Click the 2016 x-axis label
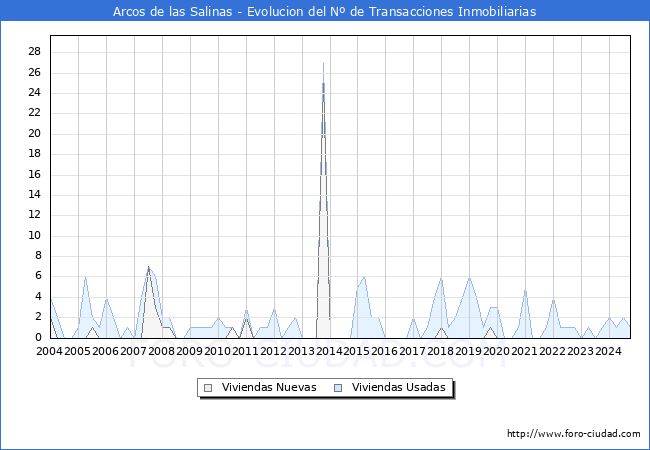This screenshot has width=650, height=450. [385, 351]
